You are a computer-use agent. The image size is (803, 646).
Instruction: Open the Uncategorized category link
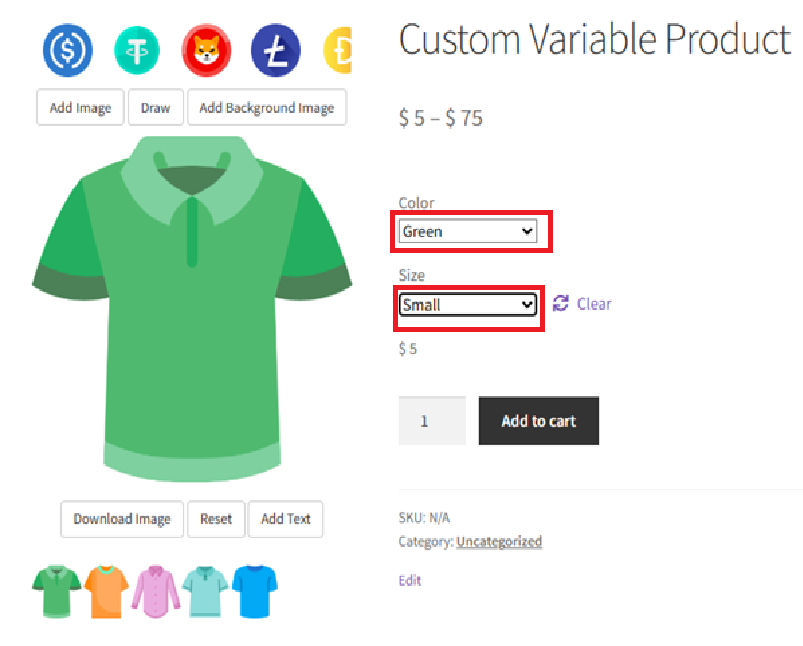coord(499,542)
